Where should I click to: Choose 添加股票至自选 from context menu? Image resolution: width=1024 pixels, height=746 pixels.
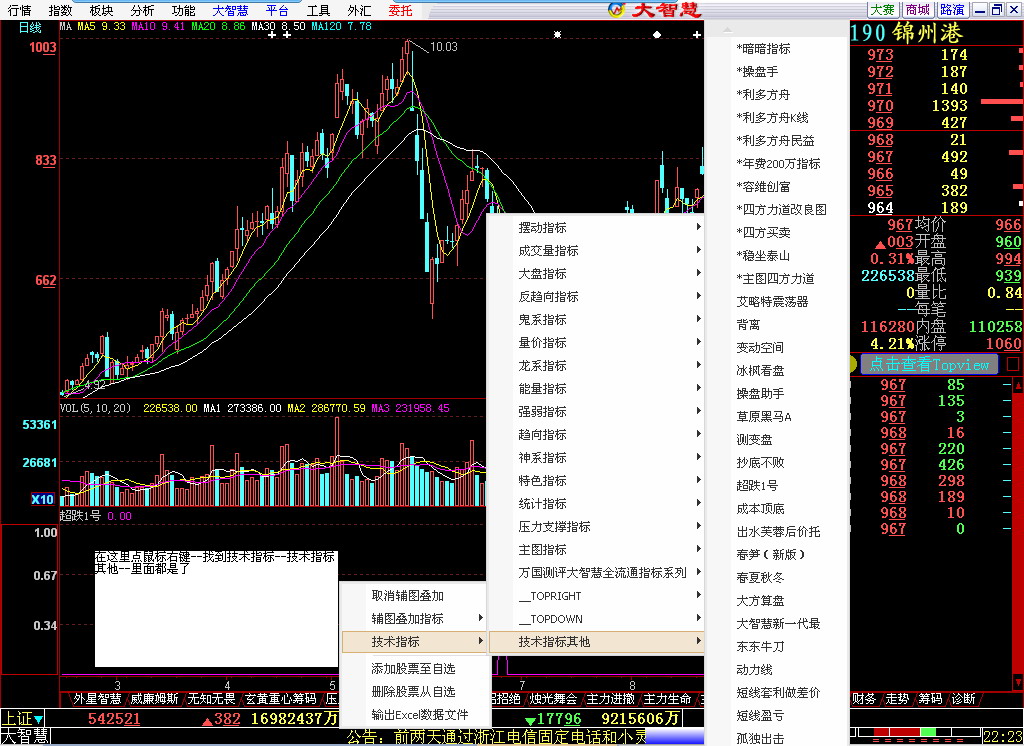pyautogui.click(x=415, y=669)
